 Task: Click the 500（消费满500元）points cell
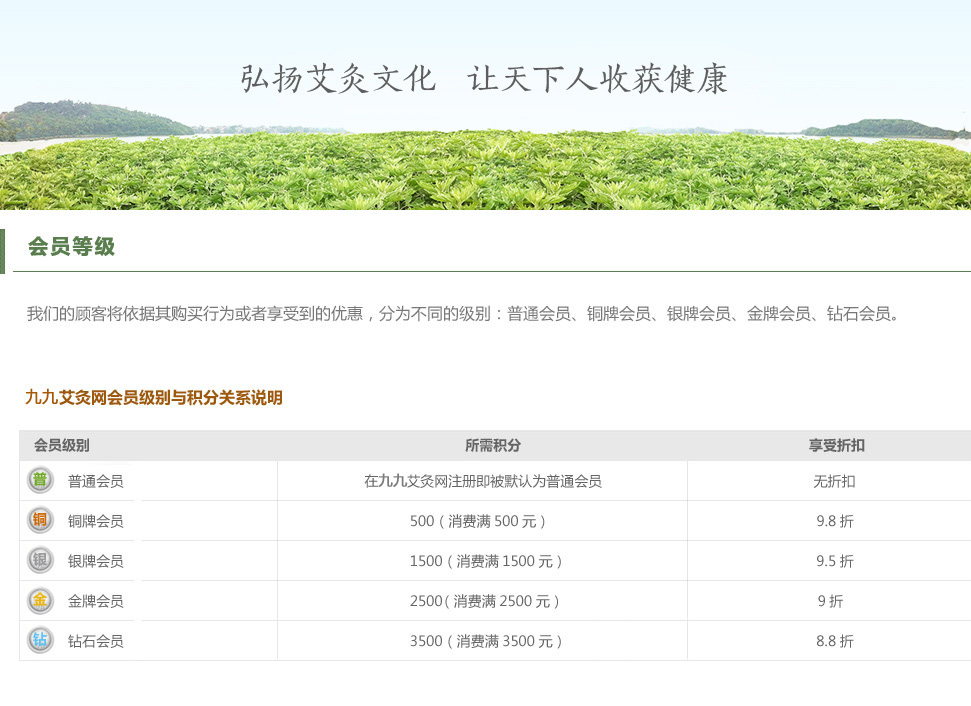(x=478, y=521)
